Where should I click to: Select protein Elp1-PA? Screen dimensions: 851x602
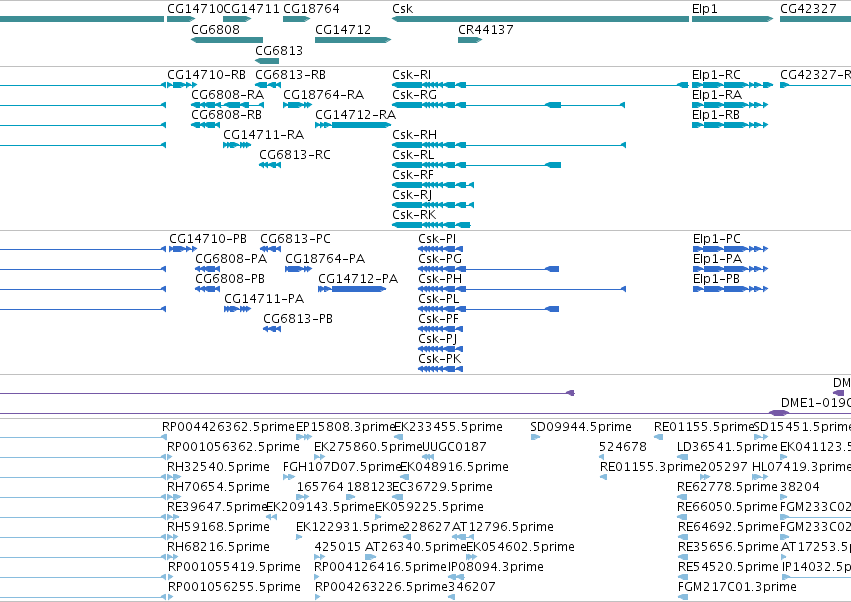coord(717,259)
